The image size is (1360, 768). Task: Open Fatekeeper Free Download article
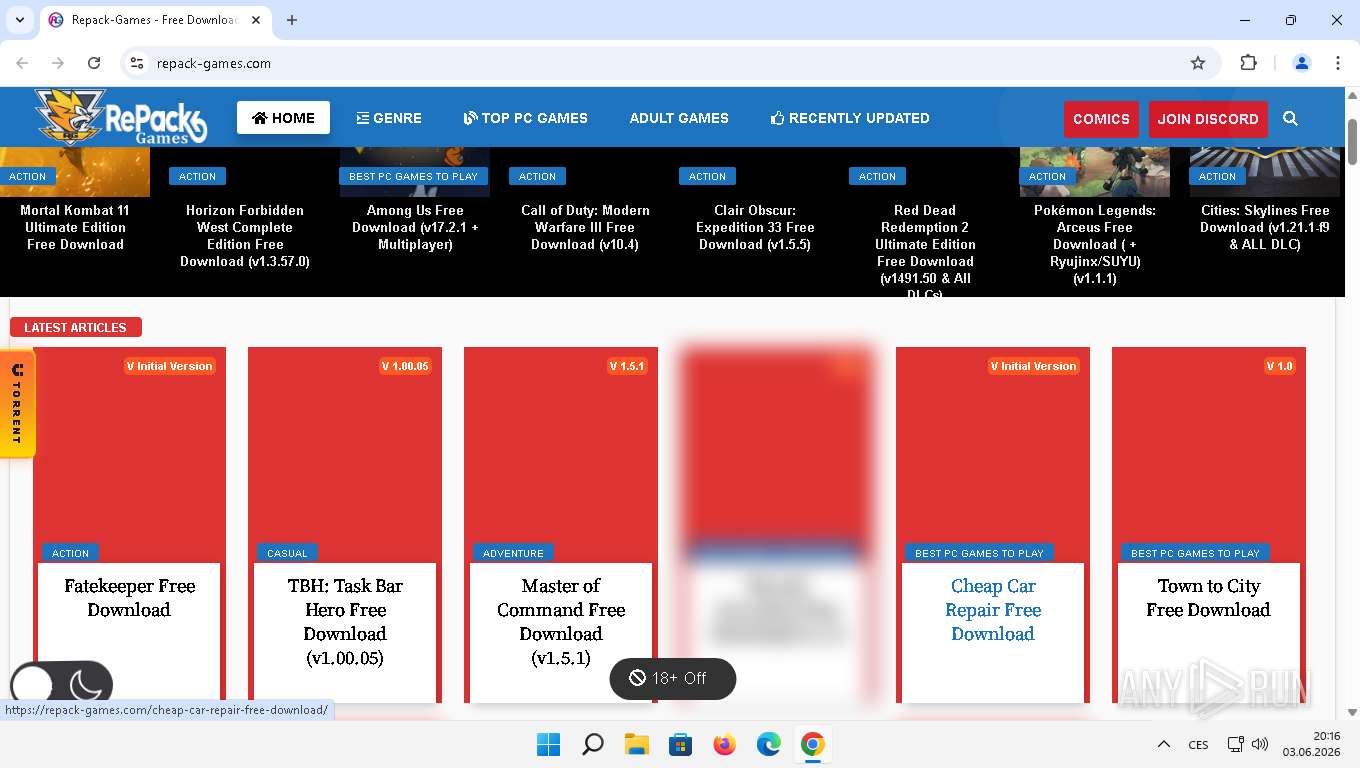[129, 598]
